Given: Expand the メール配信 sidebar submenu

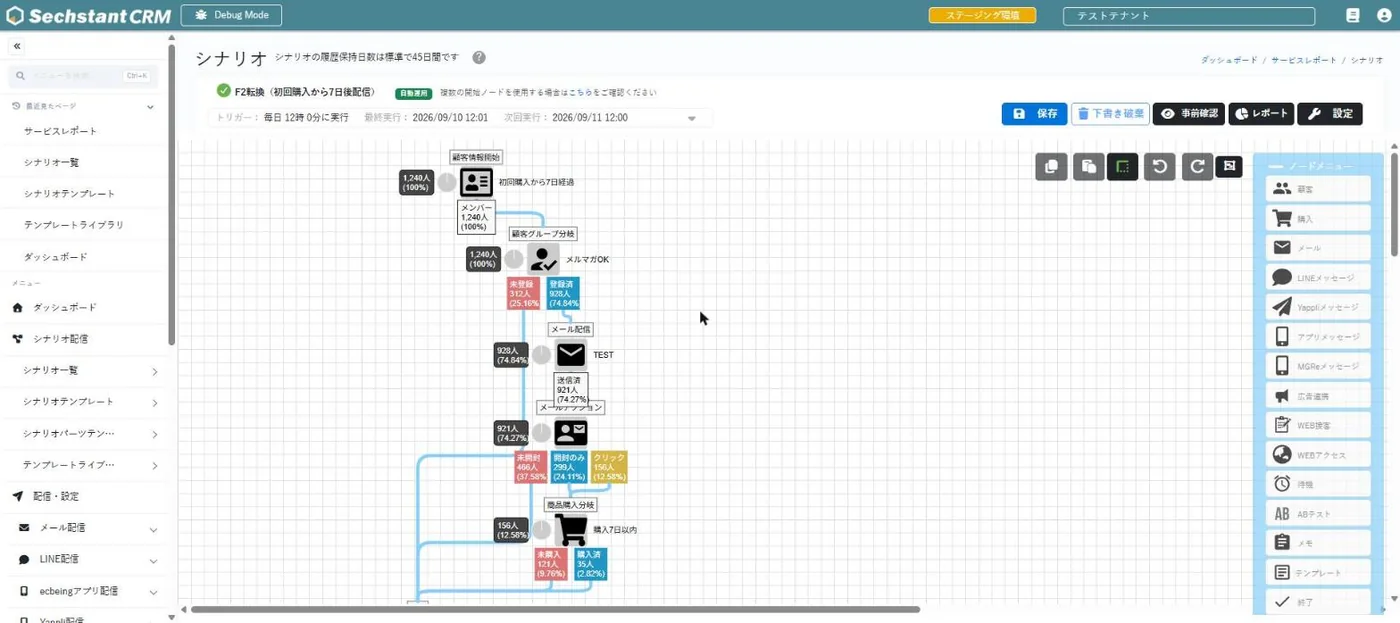Looking at the screenshot, I should tap(153, 528).
